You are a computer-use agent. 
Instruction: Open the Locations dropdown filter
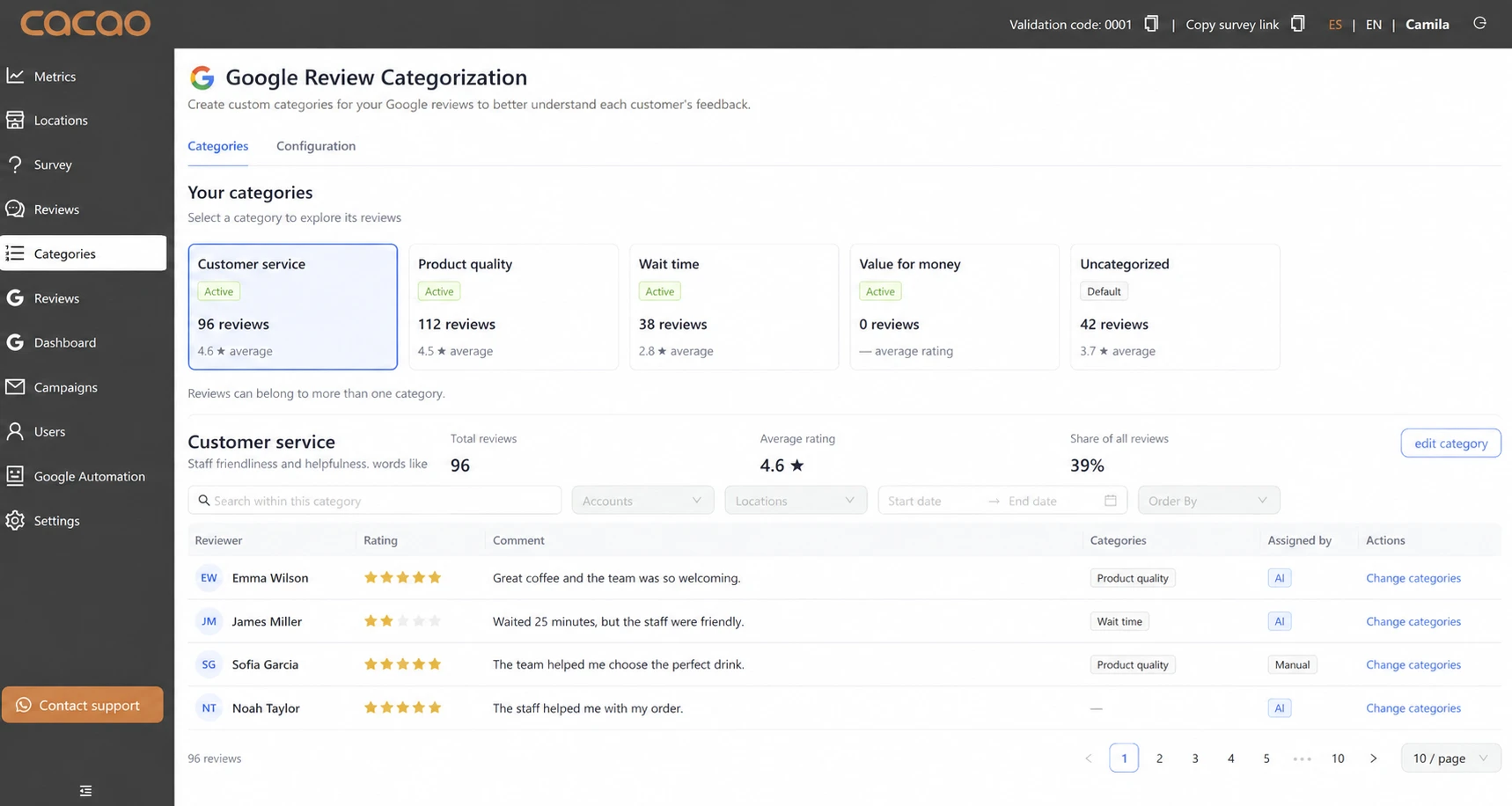click(796, 500)
